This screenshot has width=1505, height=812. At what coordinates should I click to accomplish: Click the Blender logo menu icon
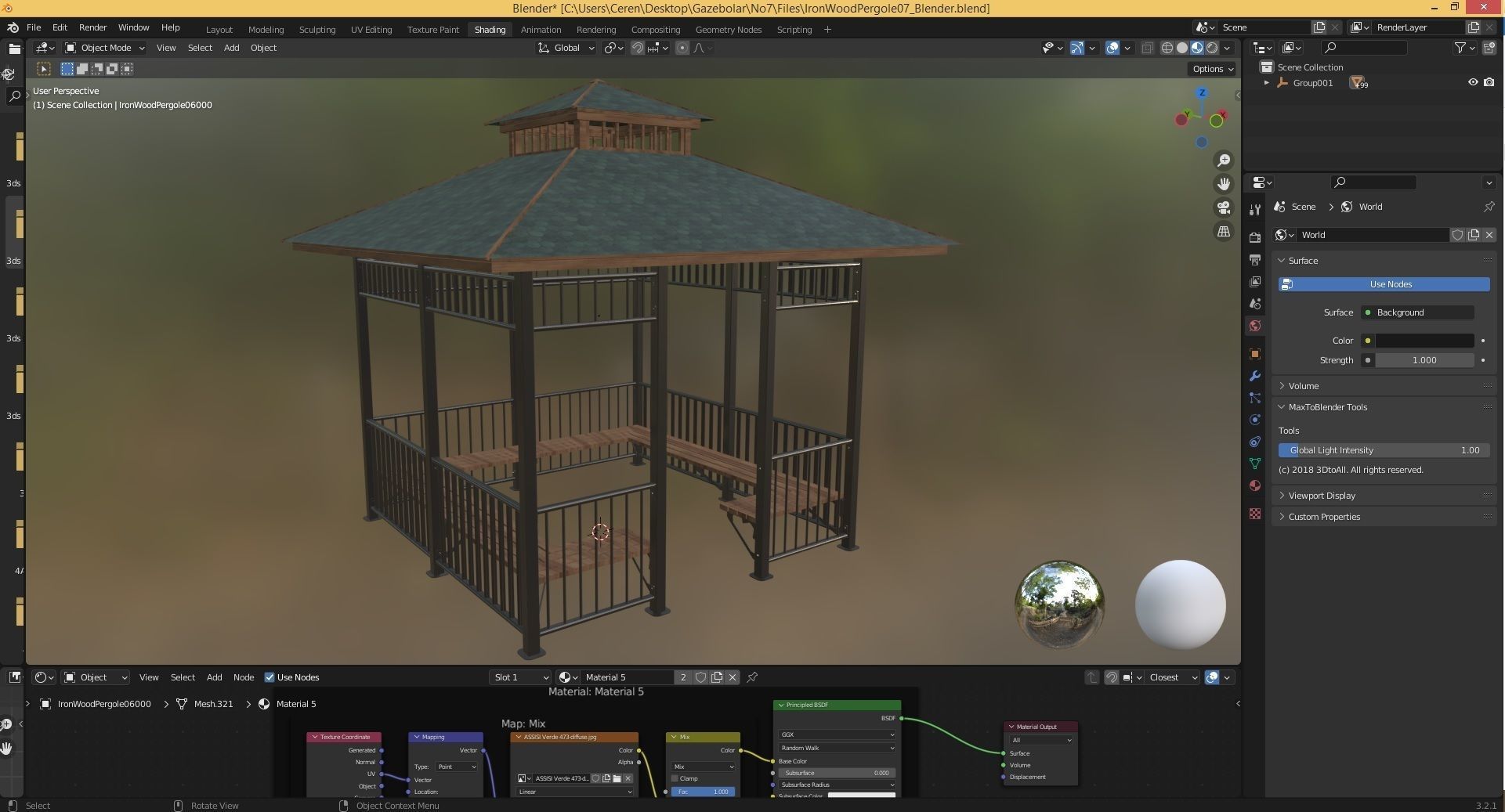point(13,27)
